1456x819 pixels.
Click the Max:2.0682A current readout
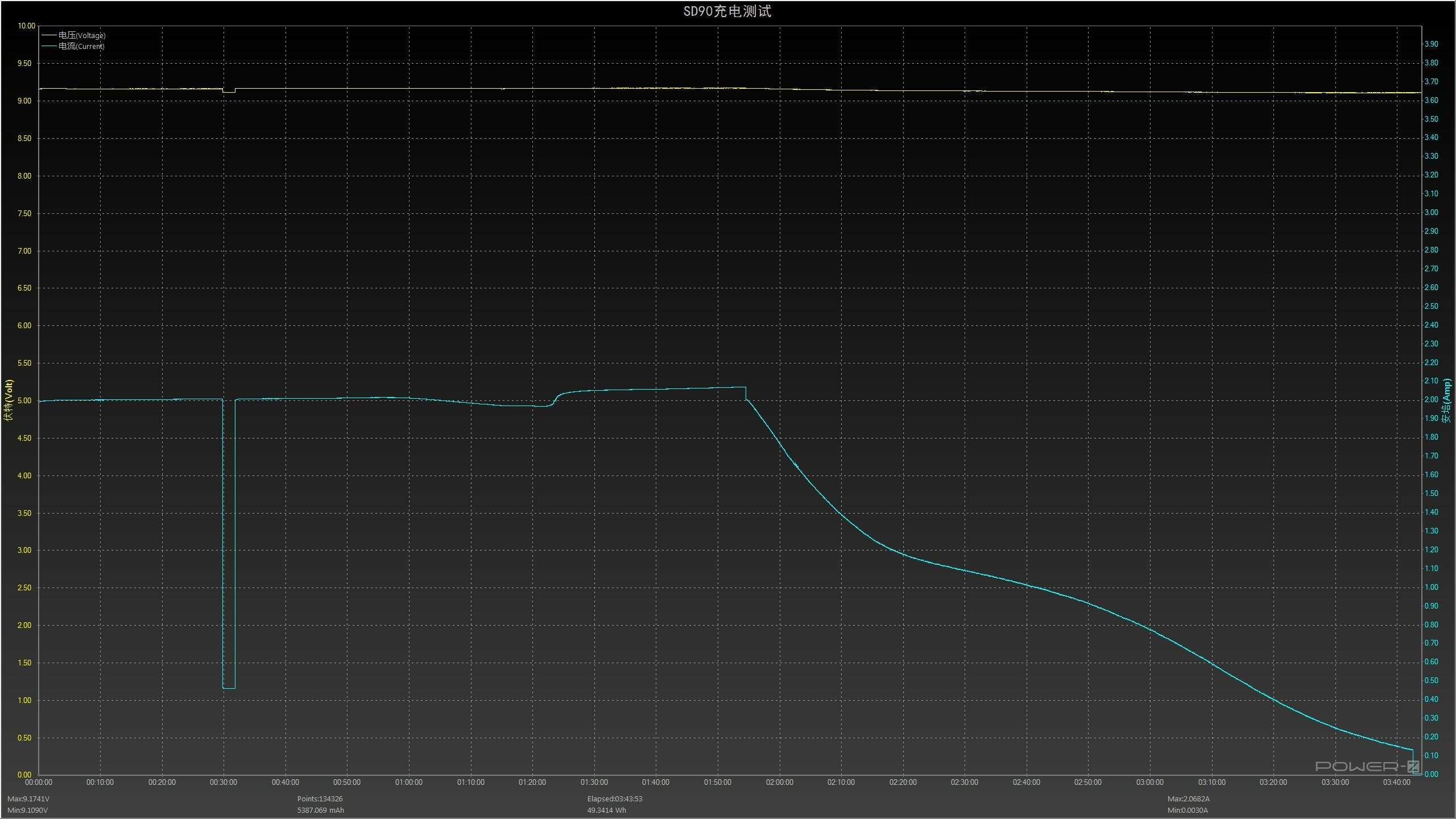click(x=1189, y=799)
